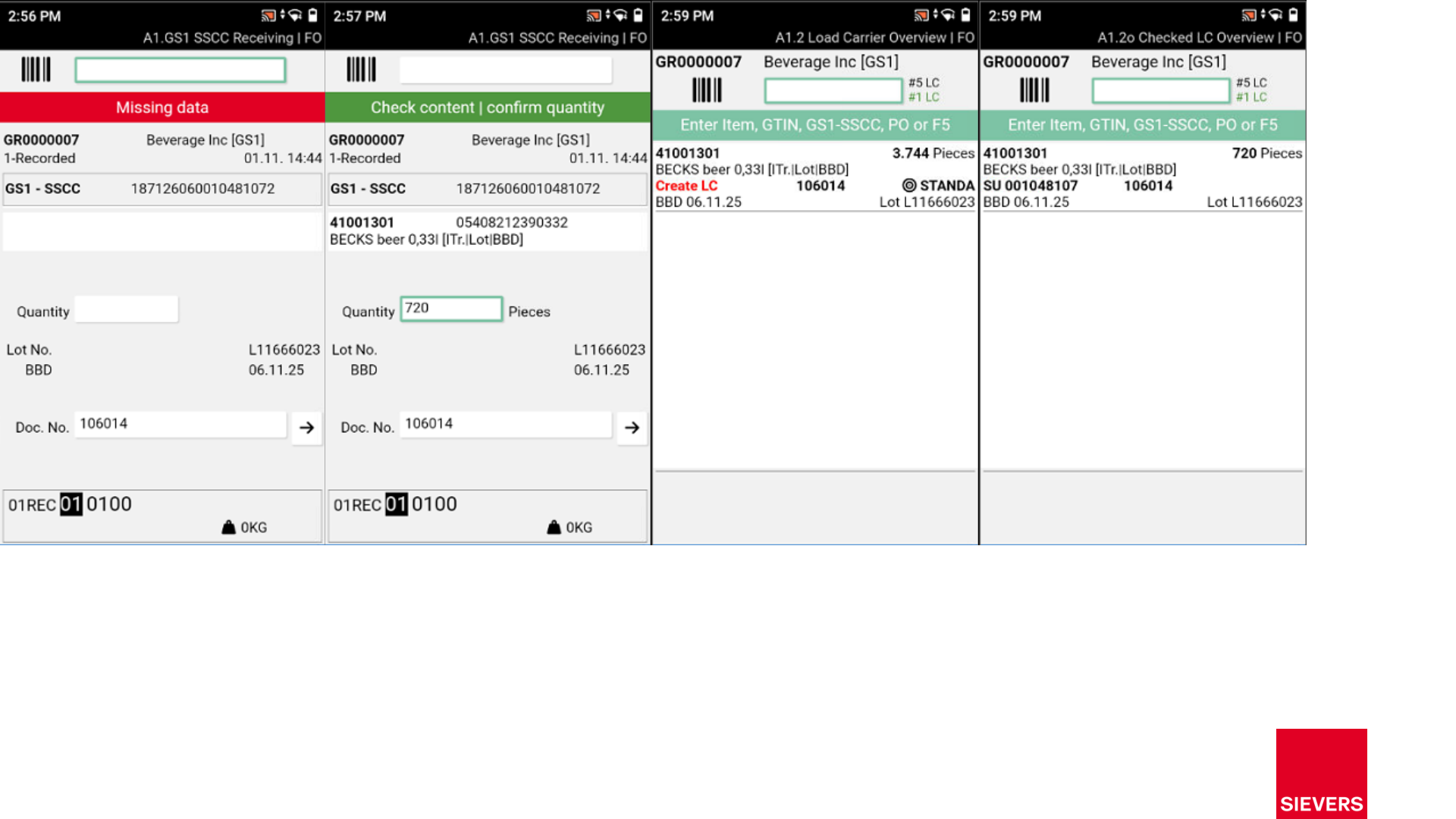
Task: Tap 01REC 01 0100 location box in Missing data screen
Action: (162, 516)
